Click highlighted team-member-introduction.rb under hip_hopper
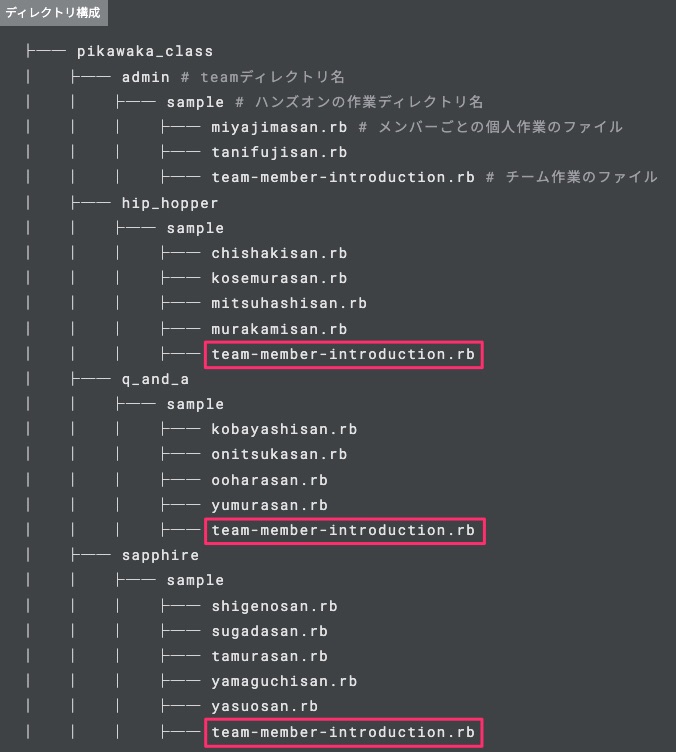 (x=343, y=354)
